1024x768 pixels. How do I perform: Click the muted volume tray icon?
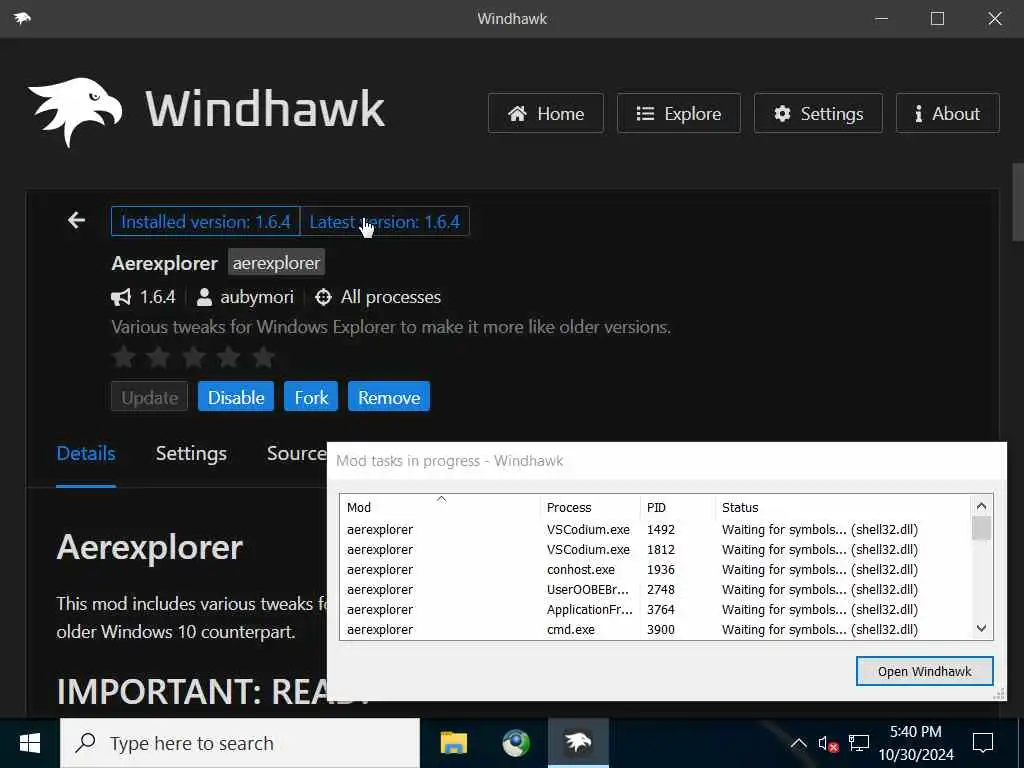pos(828,743)
